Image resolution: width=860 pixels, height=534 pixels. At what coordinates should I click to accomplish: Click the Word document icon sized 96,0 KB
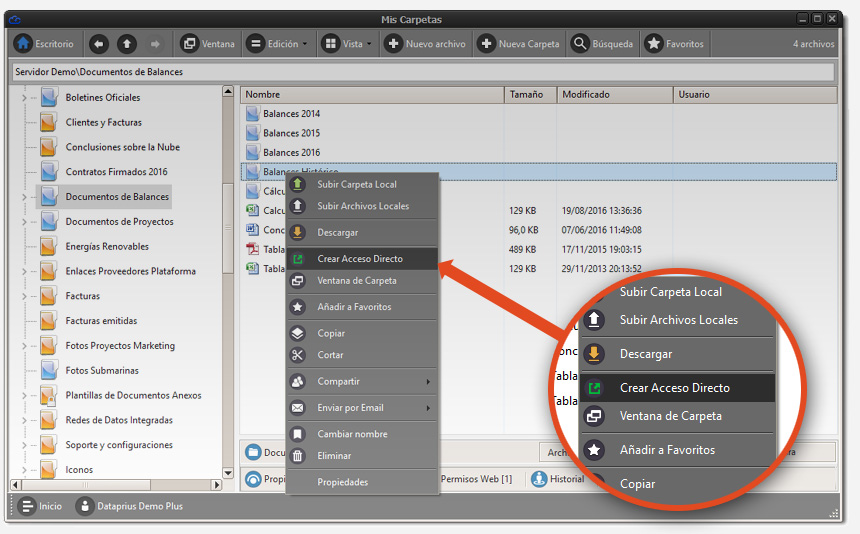point(252,230)
